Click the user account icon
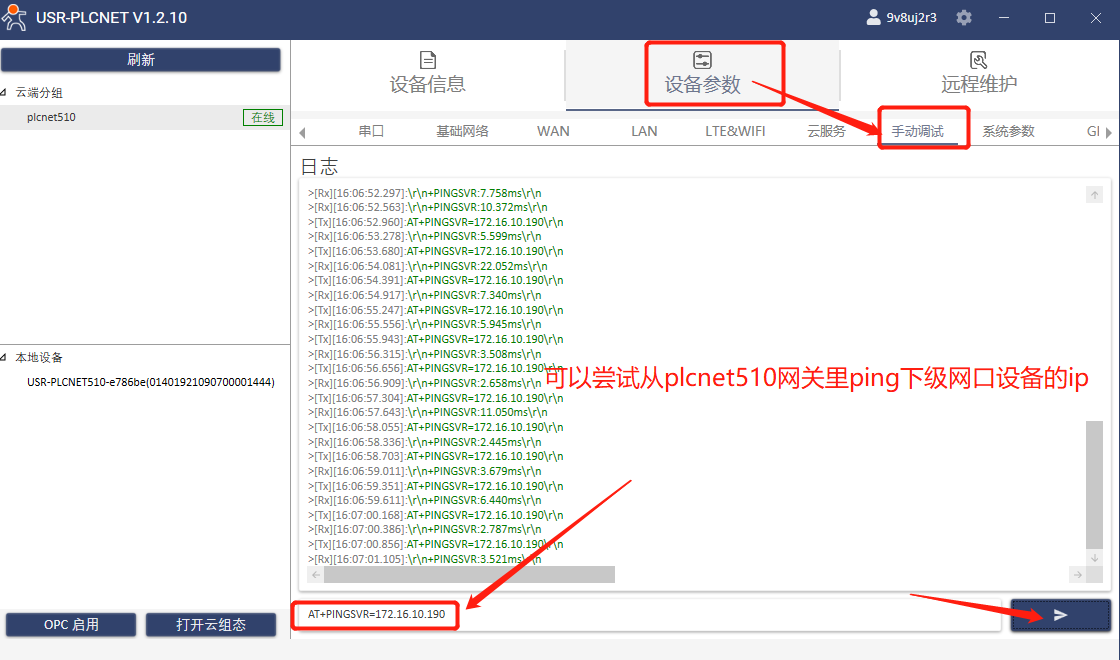The width and height of the screenshot is (1120, 660). click(873, 18)
